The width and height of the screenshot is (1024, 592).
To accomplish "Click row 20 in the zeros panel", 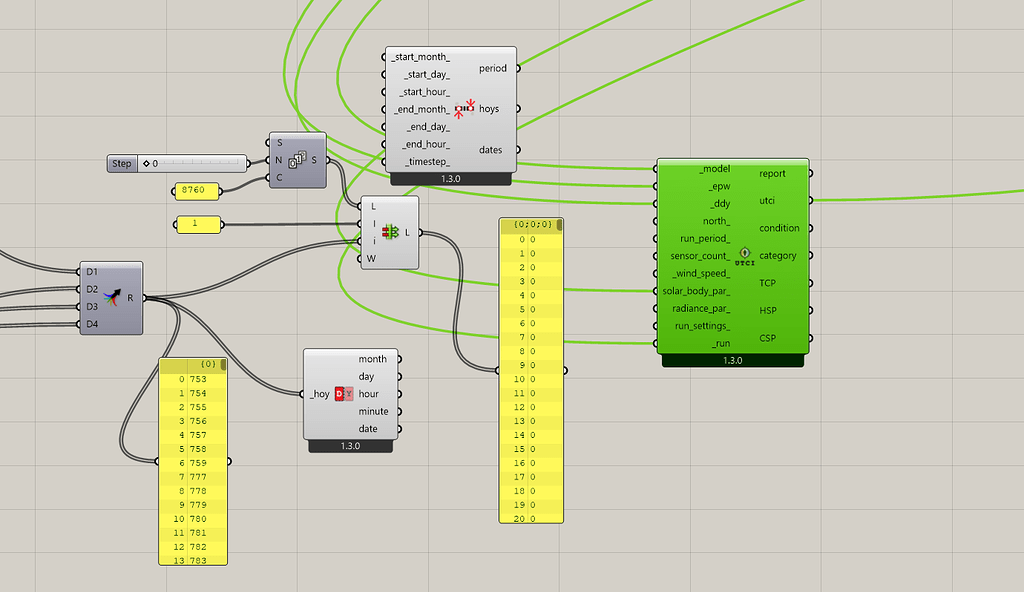I will tap(531, 519).
